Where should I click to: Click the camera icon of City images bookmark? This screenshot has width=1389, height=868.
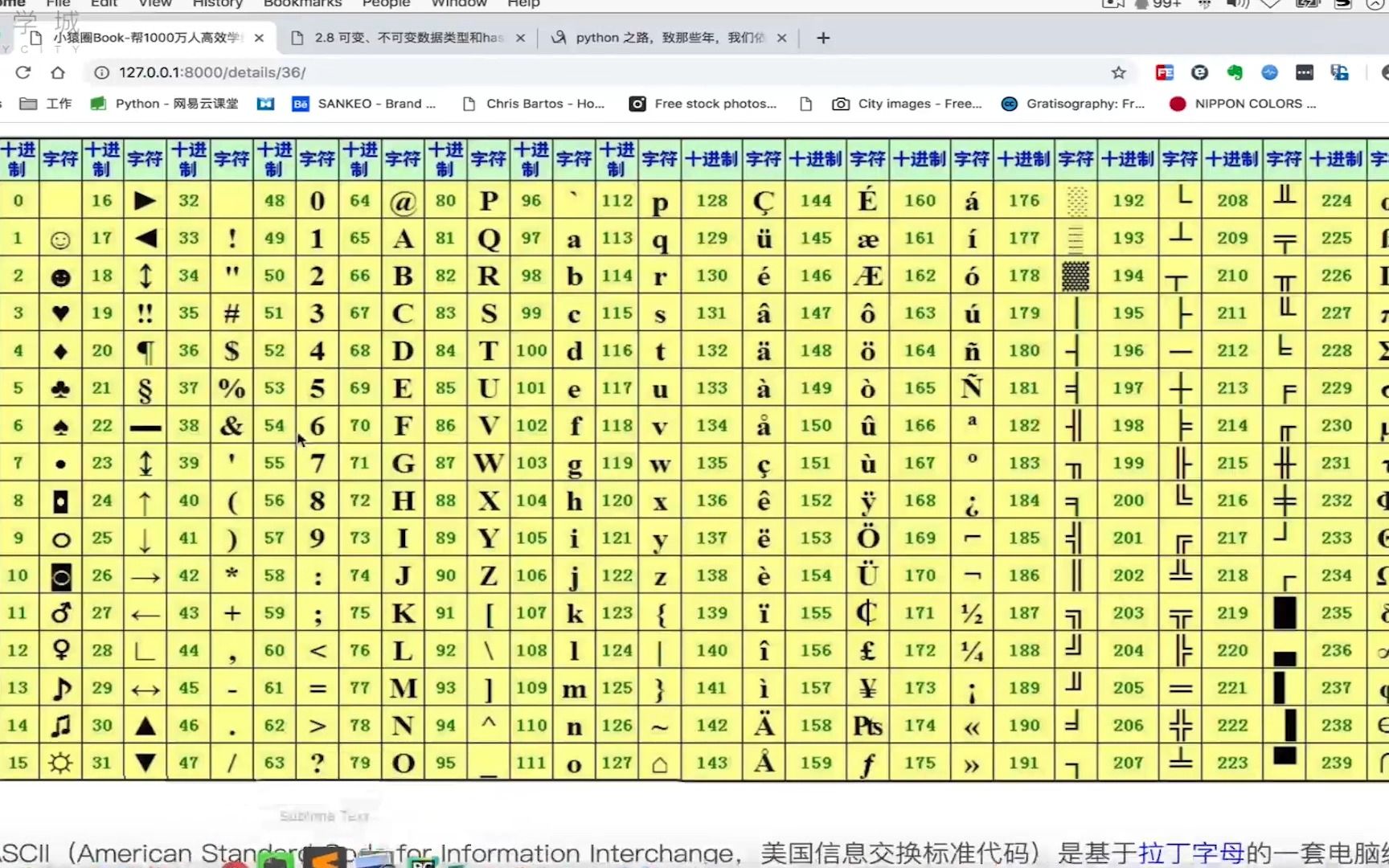click(841, 104)
